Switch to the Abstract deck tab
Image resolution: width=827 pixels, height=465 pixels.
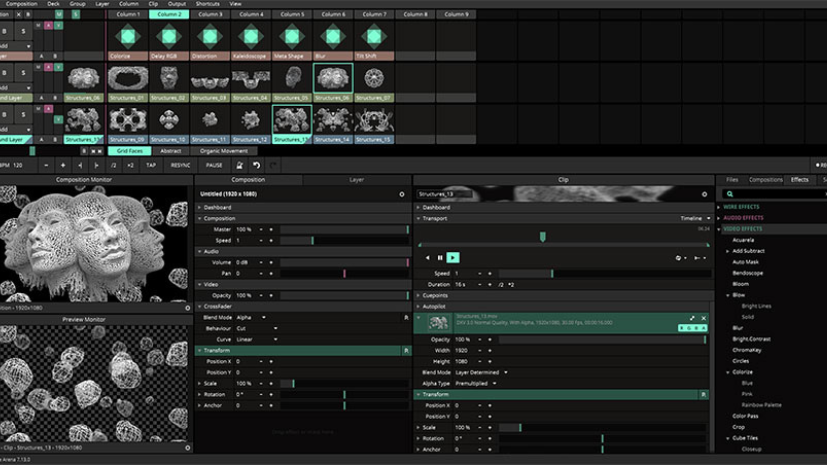171,151
